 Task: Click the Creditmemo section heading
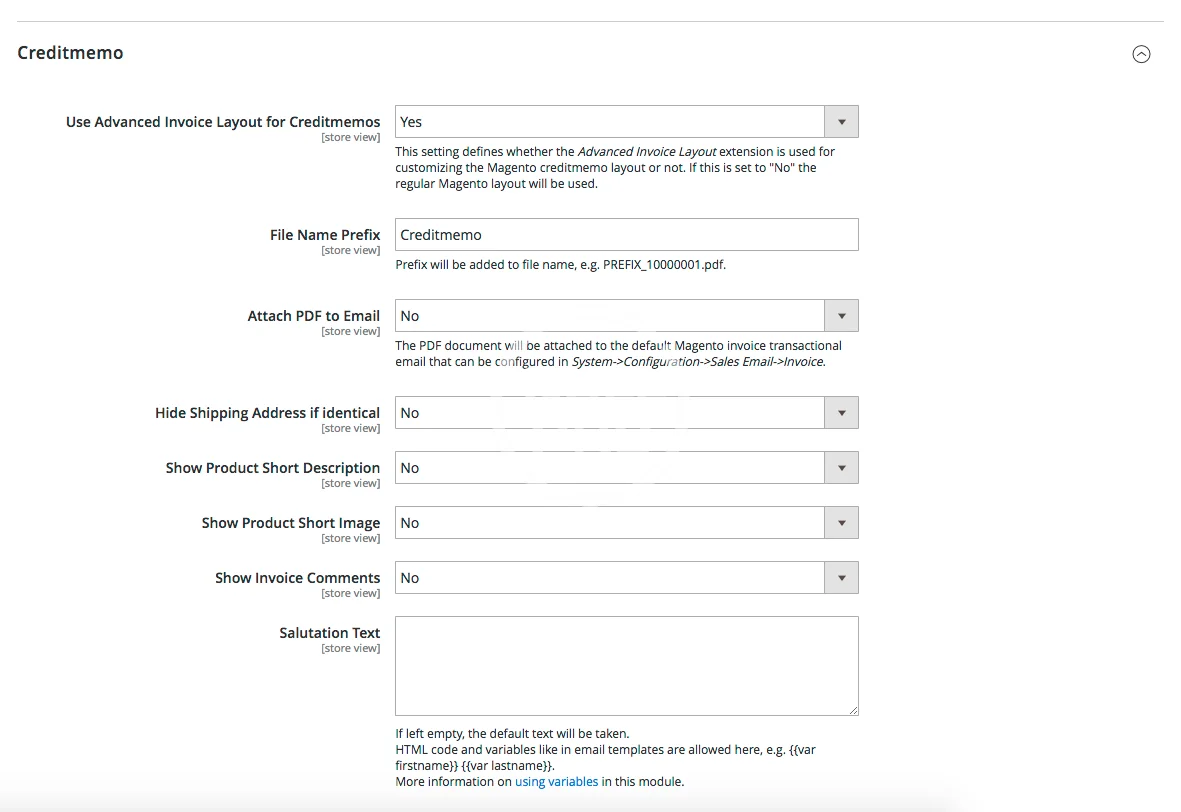coord(70,53)
